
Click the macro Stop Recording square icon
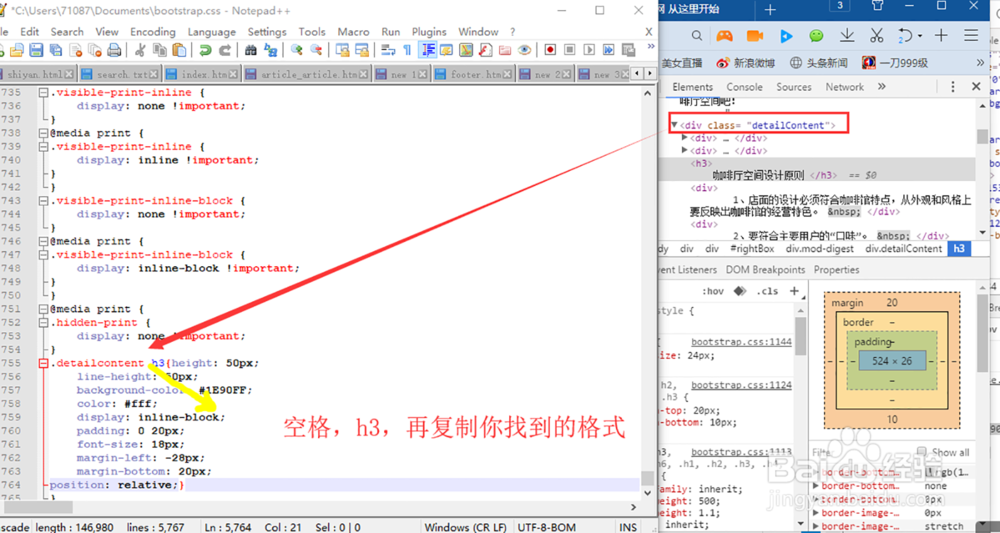(x=570, y=50)
